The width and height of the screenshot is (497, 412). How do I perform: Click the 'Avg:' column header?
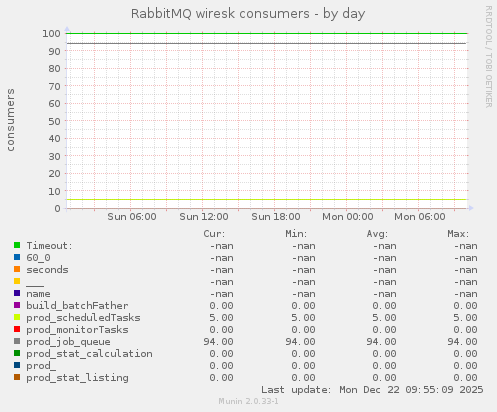[377, 234]
